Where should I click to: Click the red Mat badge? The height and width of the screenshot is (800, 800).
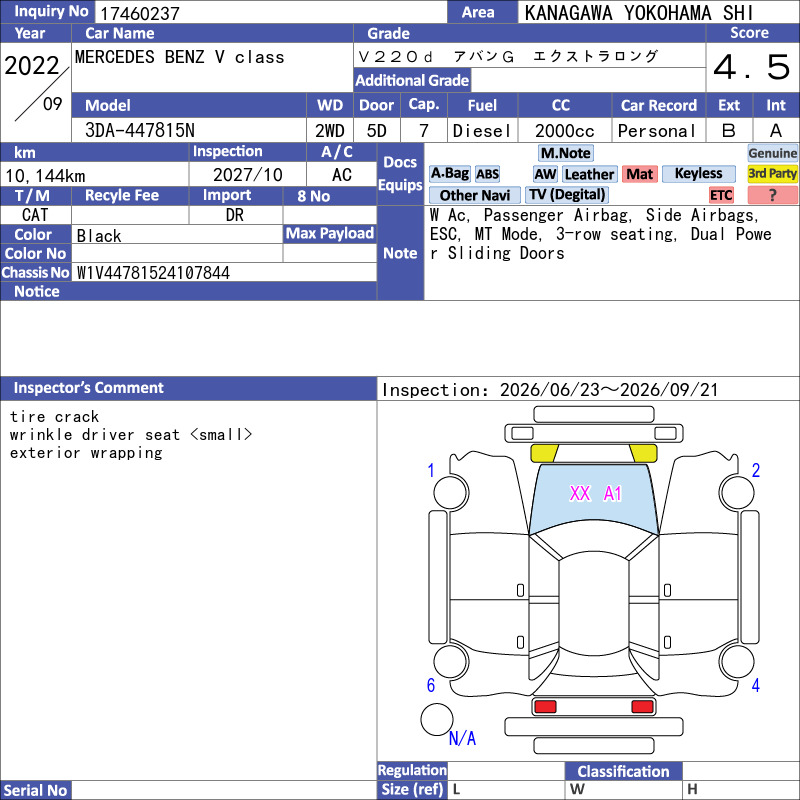[x=639, y=174]
